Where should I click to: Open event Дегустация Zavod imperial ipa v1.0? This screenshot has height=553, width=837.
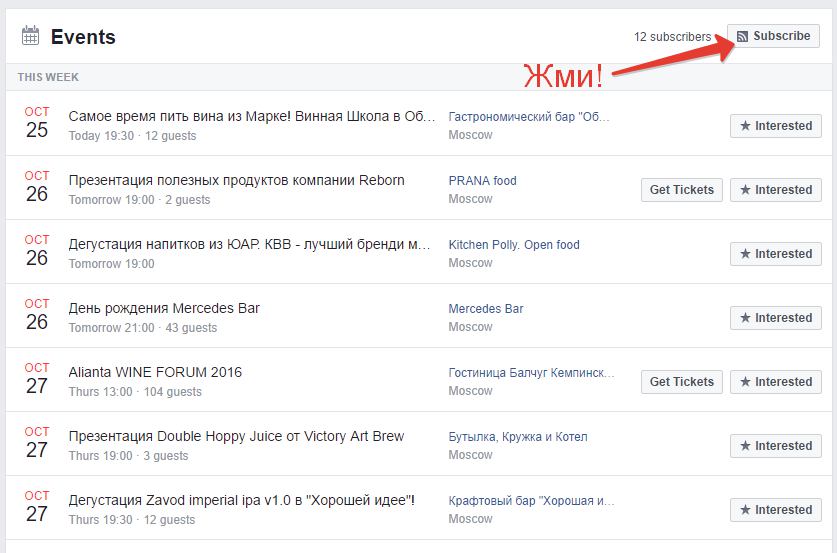tap(242, 501)
